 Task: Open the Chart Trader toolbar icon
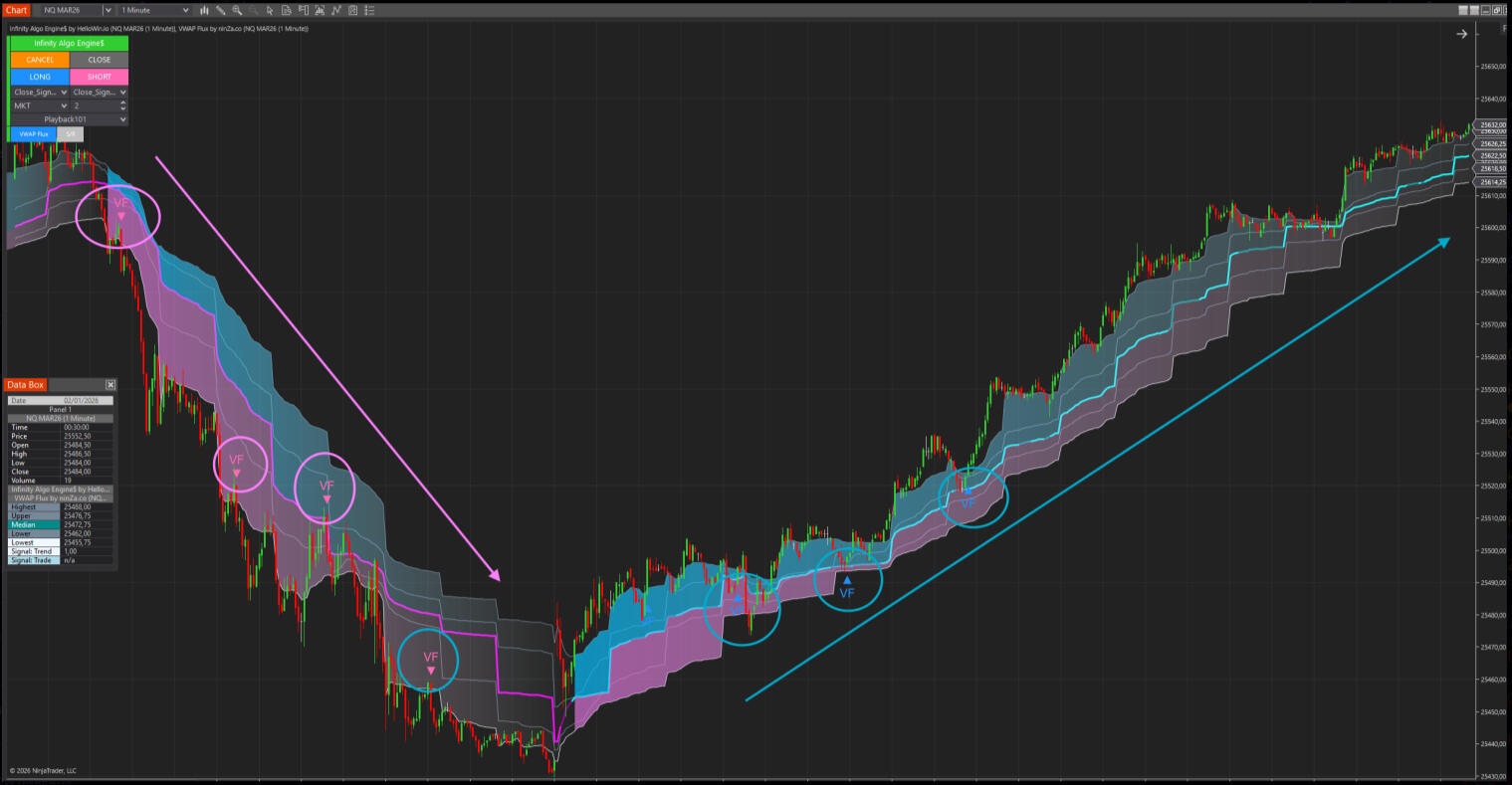click(x=304, y=10)
